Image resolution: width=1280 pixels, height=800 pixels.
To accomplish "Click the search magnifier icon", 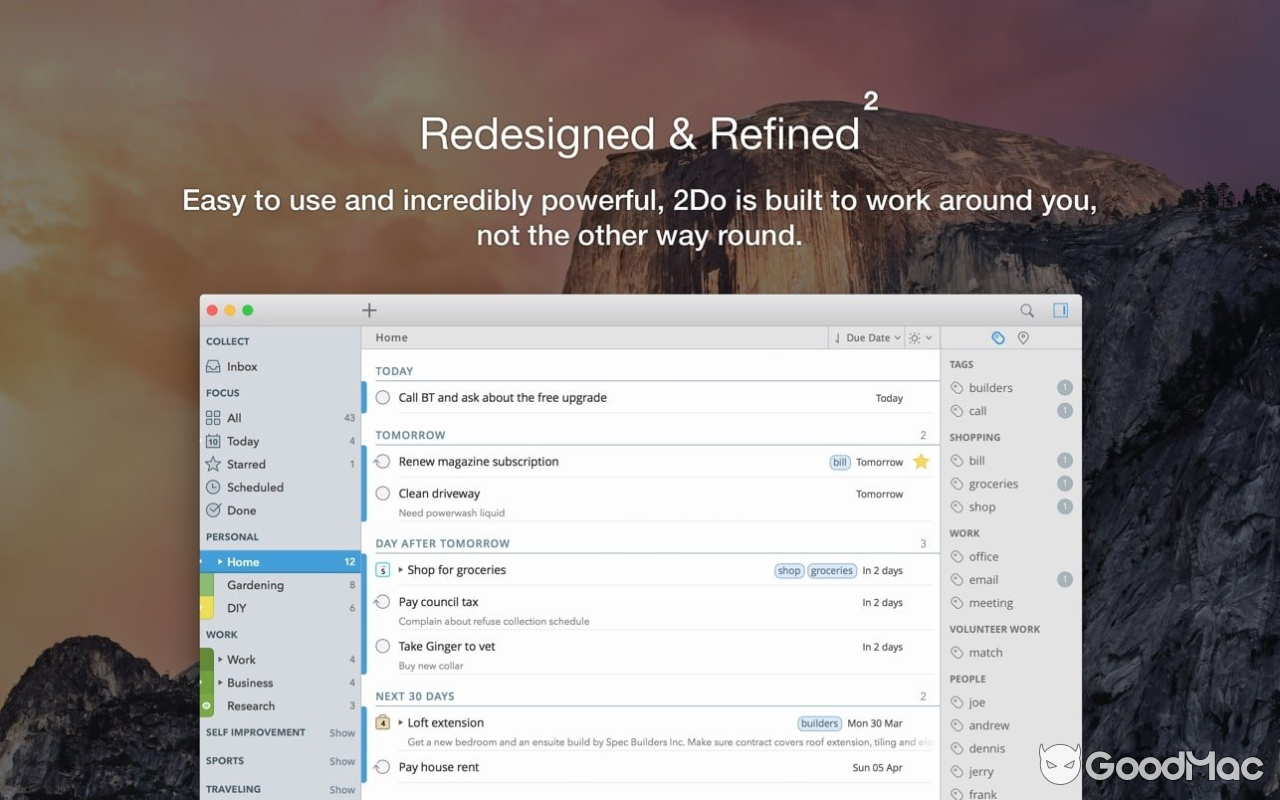I will click(x=1026, y=310).
